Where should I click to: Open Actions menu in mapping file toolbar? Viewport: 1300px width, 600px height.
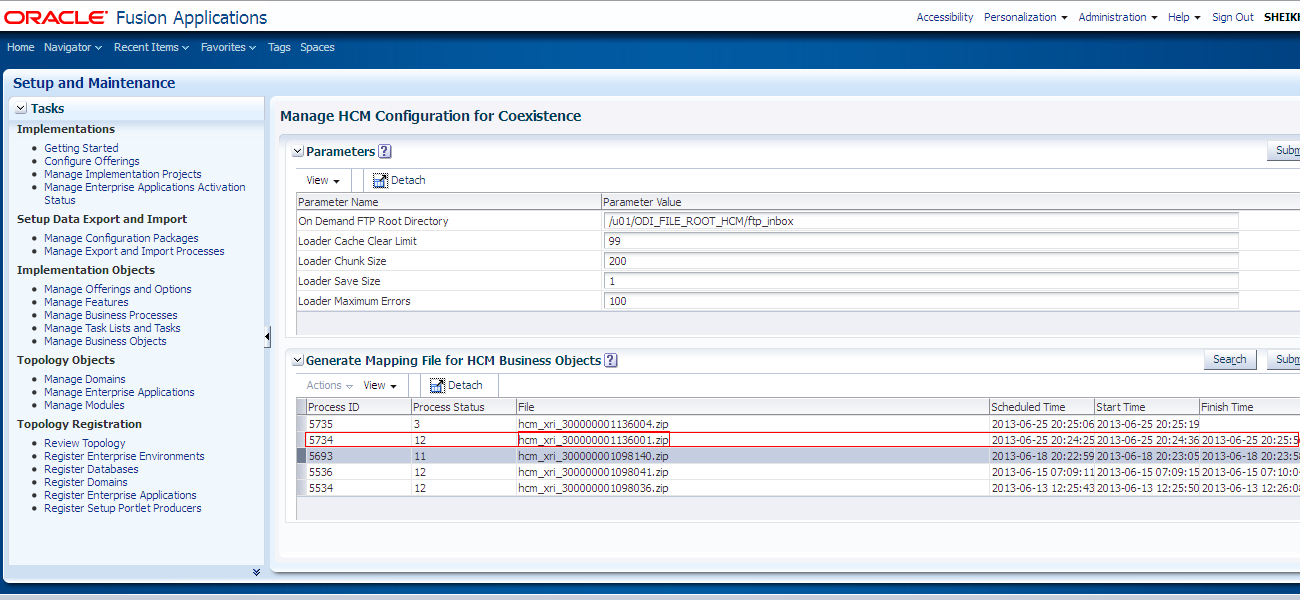coord(329,386)
